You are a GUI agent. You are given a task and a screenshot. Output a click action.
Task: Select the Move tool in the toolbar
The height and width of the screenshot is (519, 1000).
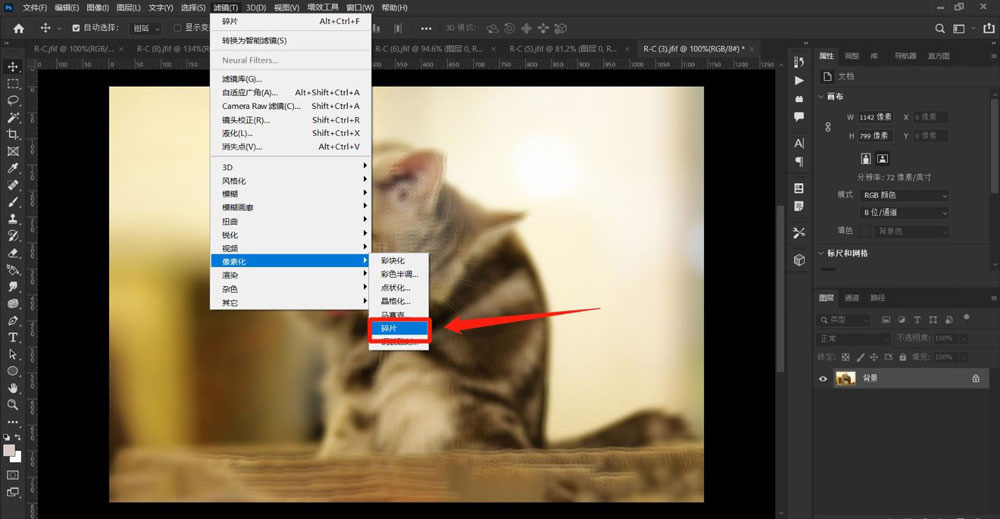pos(13,67)
